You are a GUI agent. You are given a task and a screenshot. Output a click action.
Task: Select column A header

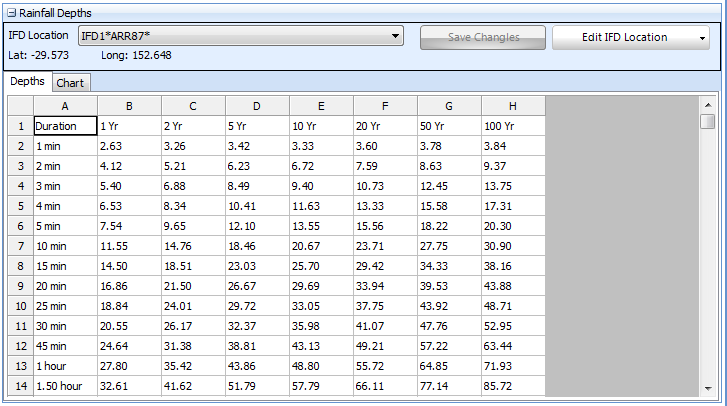65,106
